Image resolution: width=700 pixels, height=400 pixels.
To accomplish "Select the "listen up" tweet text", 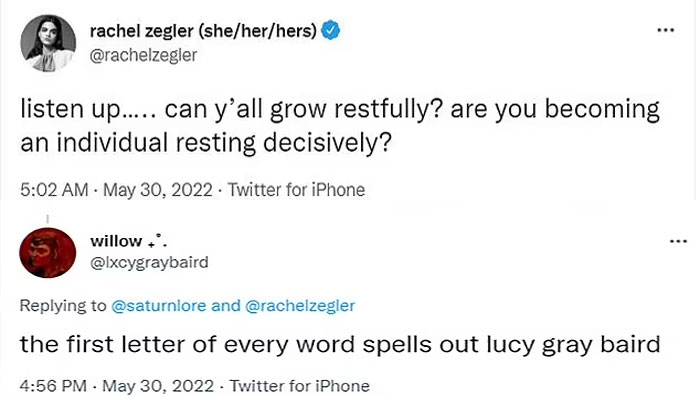I will pyautogui.click(x=340, y=125).
